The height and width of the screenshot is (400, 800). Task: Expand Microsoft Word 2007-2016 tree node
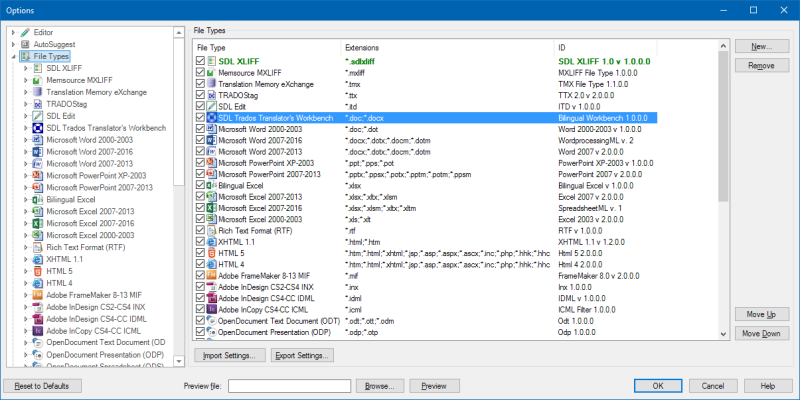point(26,152)
